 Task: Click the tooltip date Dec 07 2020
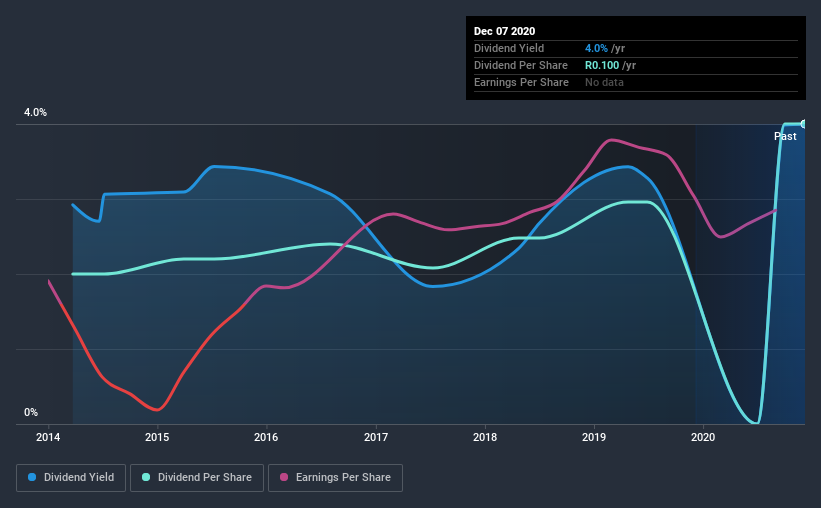504,31
